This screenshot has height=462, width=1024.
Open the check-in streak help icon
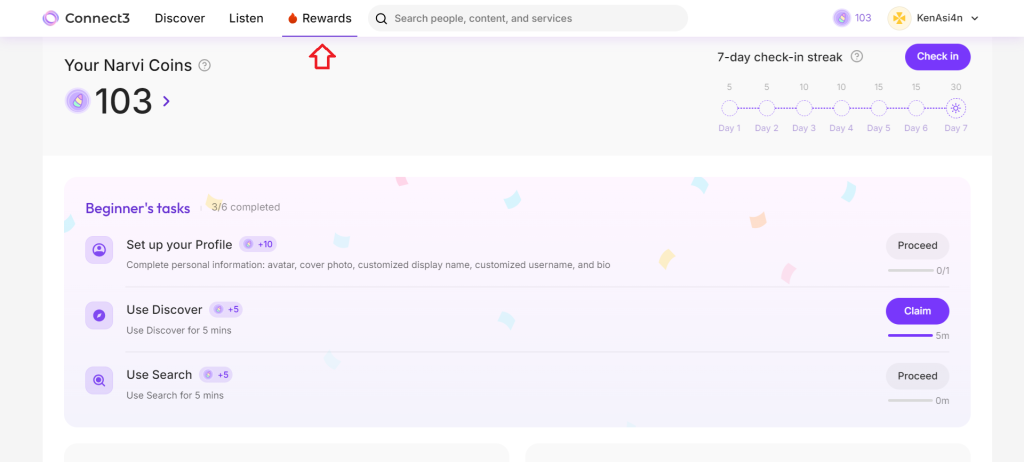pos(856,57)
